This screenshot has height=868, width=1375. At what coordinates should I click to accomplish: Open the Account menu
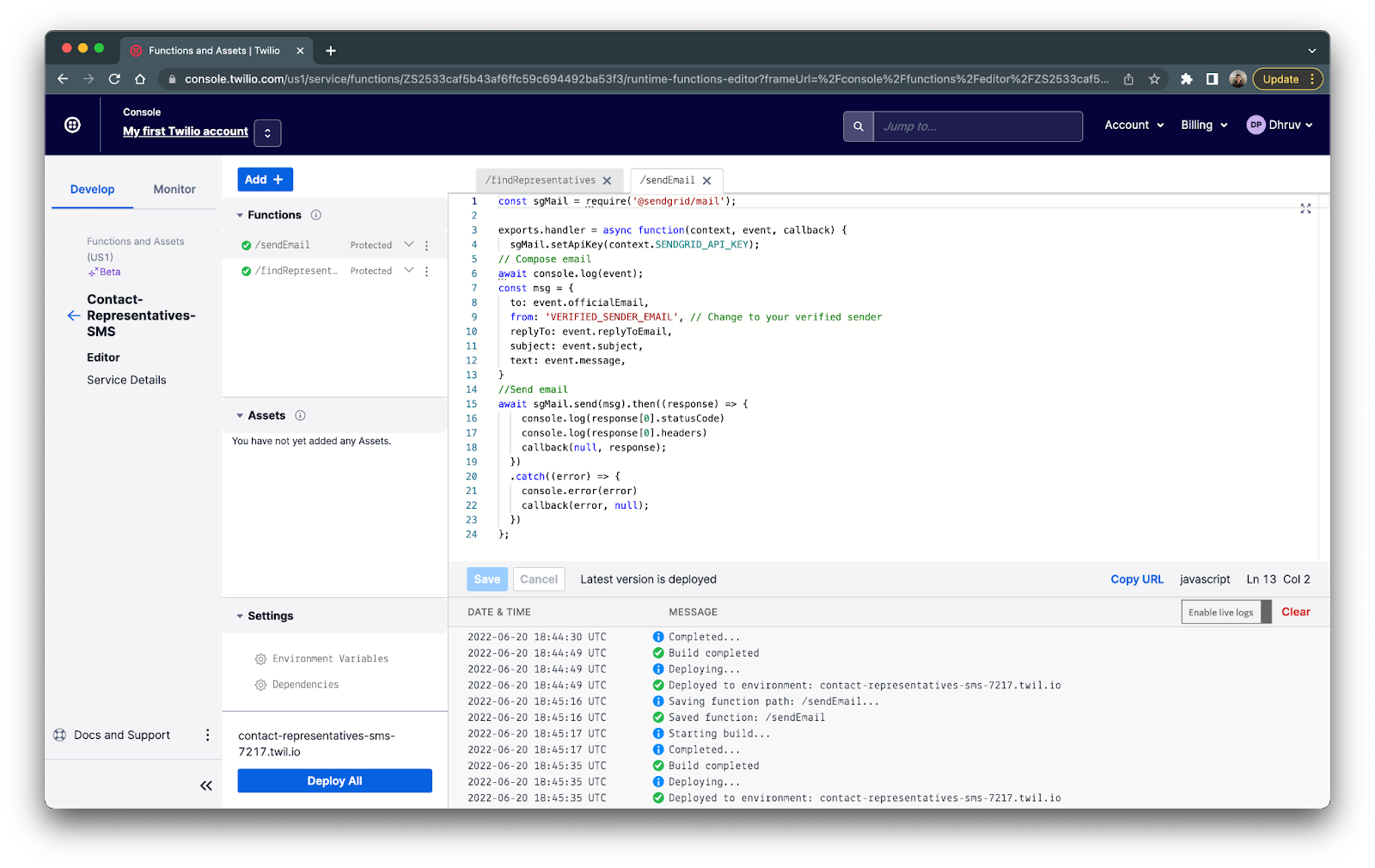(x=1134, y=125)
